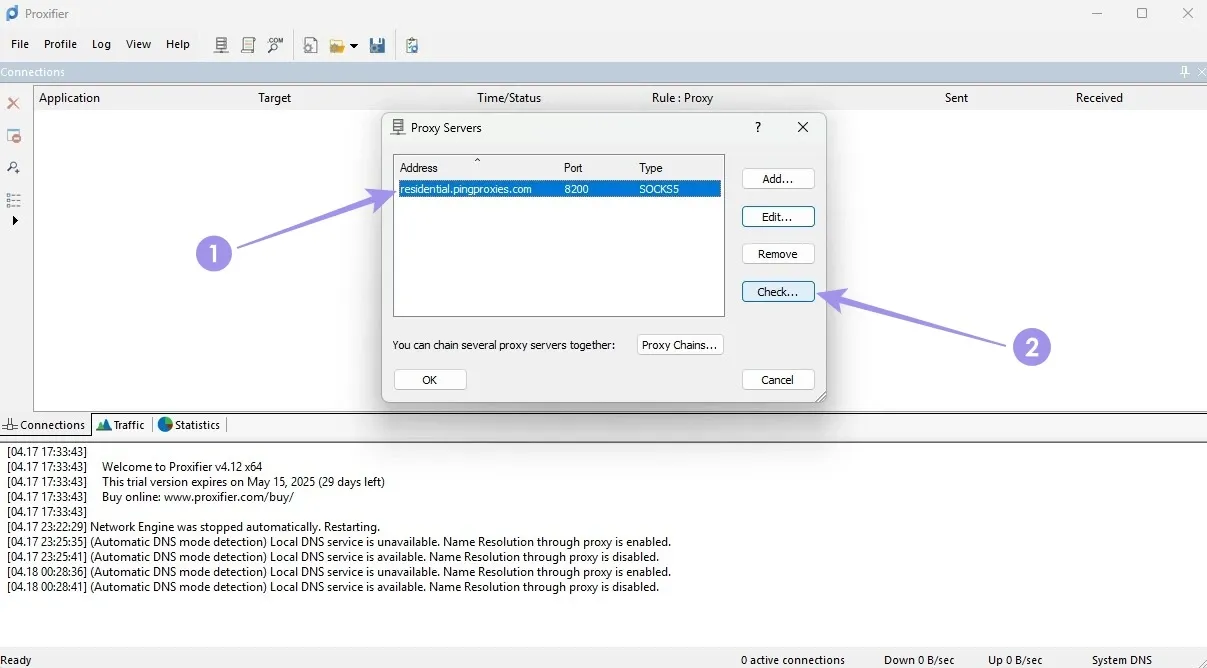Click the dialog help question mark
This screenshot has height=668, width=1207.
pos(758,127)
